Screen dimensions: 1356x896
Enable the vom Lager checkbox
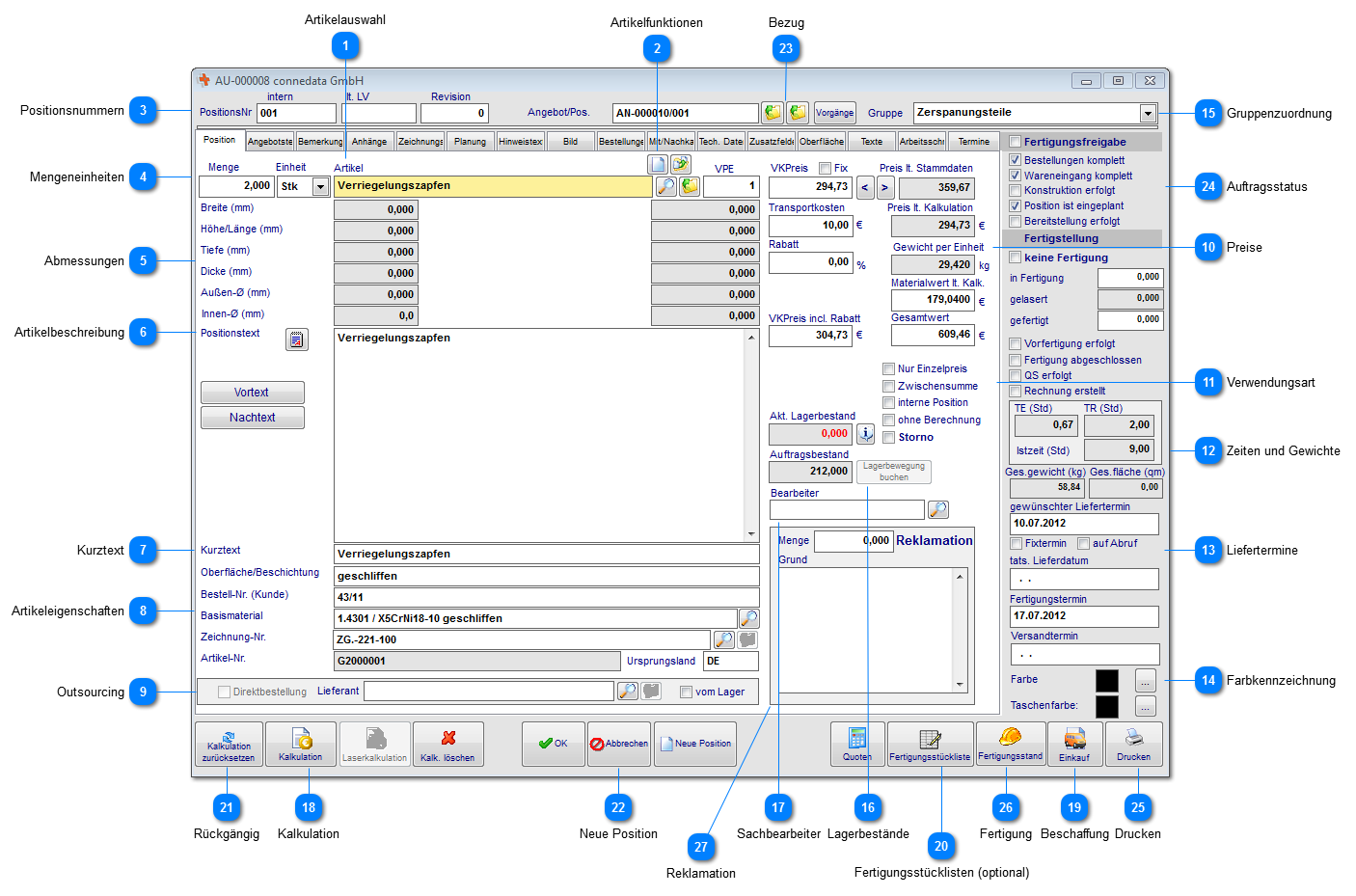(x=686, y=692)
